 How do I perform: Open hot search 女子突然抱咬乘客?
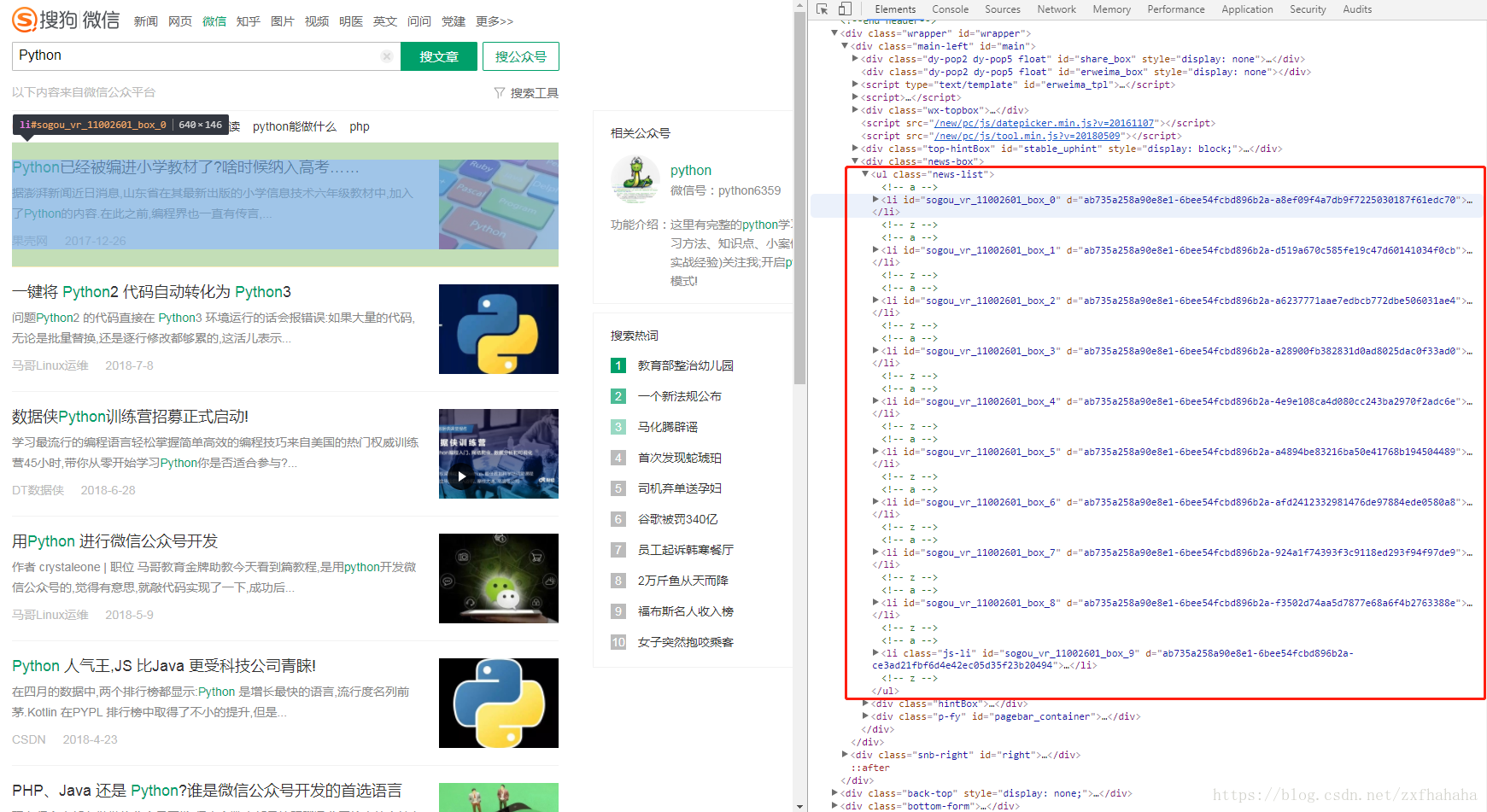click(x=686, y=642)
